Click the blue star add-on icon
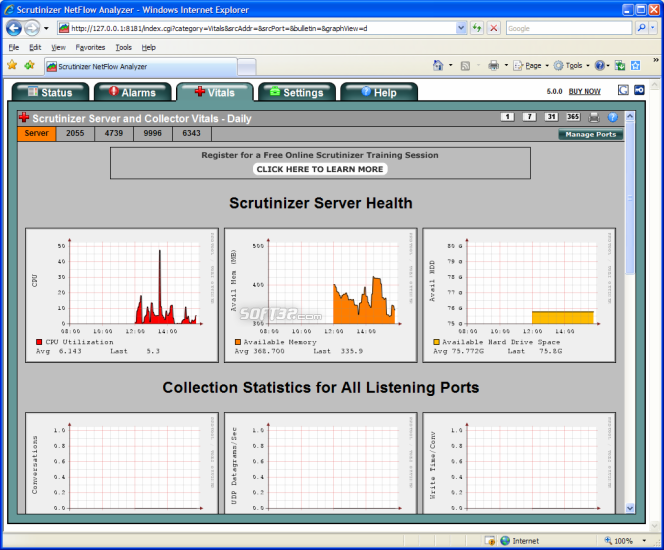 [636, 66]
